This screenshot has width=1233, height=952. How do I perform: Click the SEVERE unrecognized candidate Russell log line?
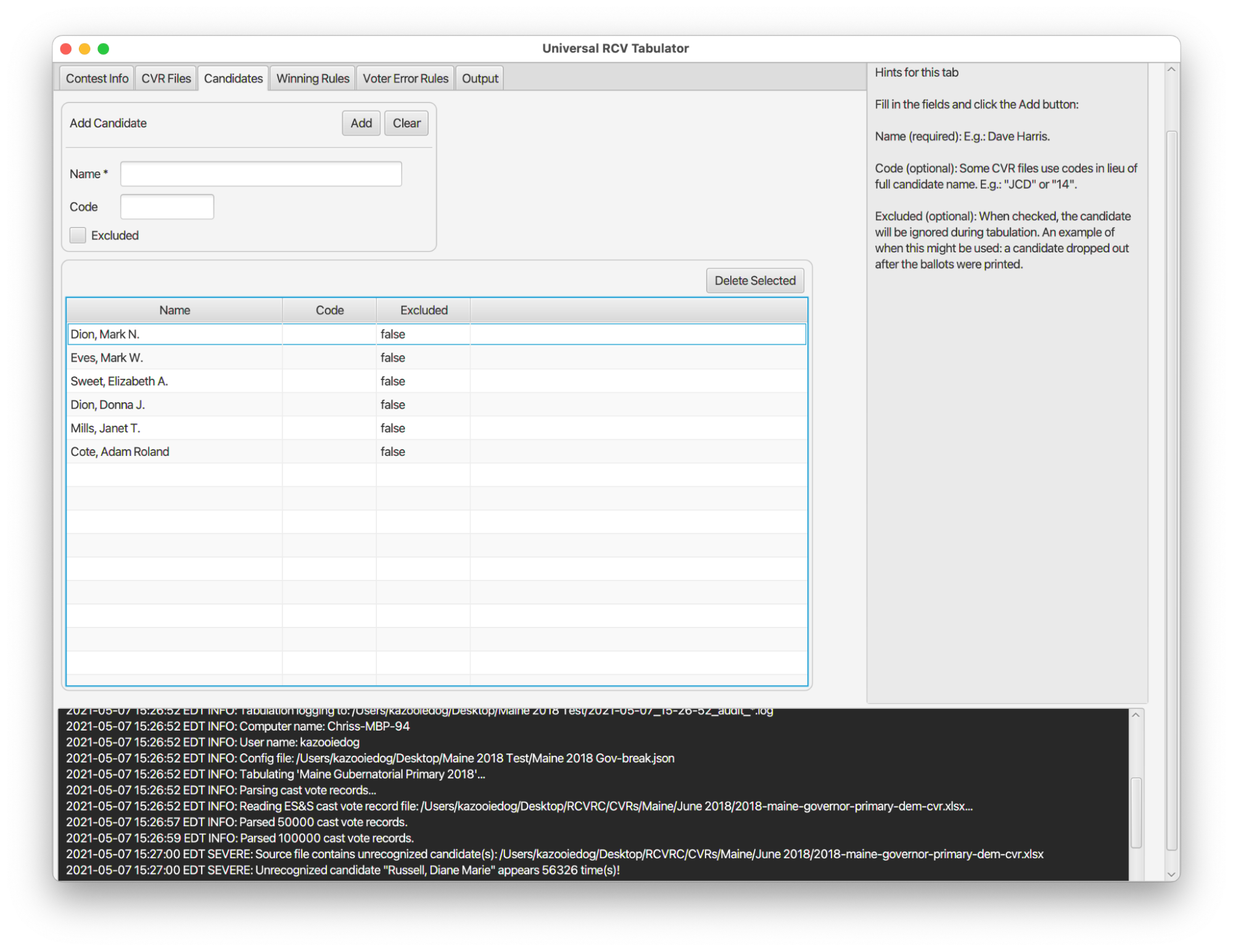click(343, 870)
